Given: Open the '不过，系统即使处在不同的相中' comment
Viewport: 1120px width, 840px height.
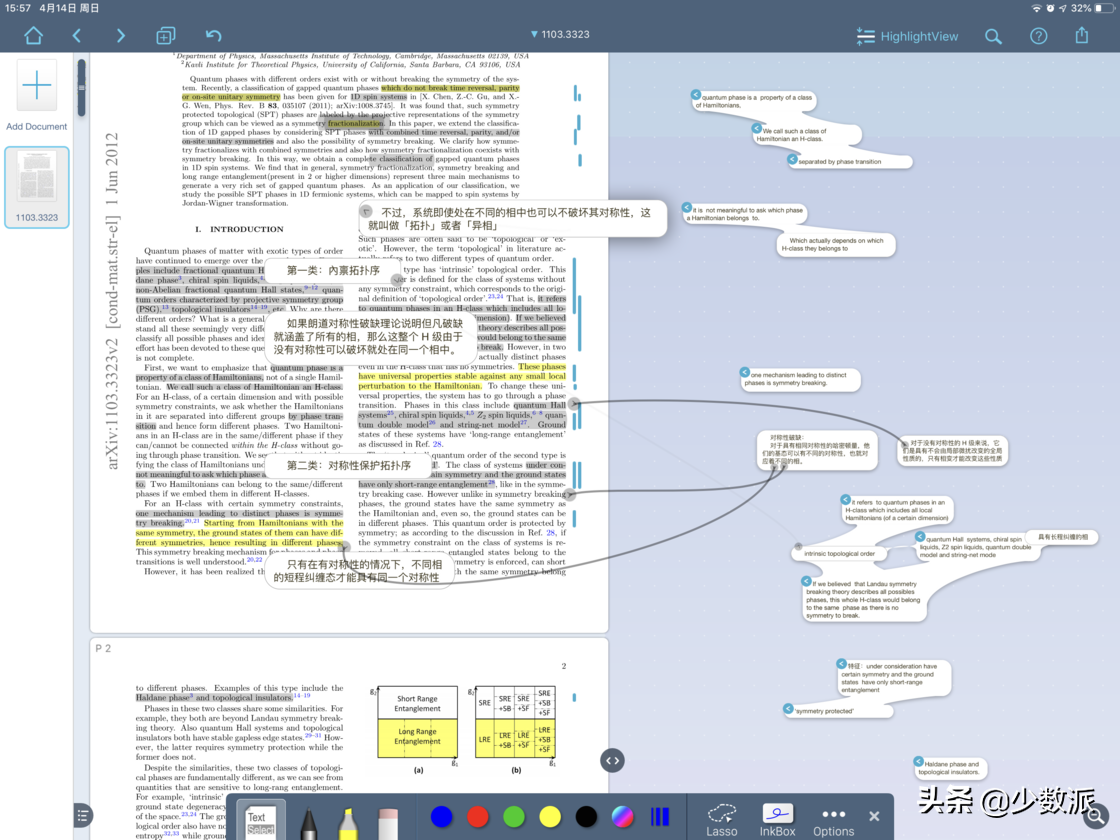Looking at the screenshot, I should 514,219.
